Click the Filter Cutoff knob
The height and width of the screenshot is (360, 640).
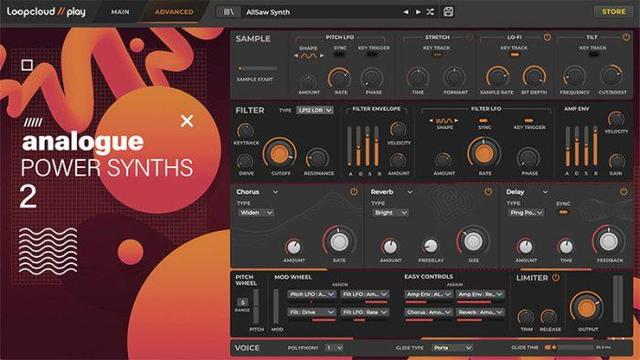pos(280,154)
